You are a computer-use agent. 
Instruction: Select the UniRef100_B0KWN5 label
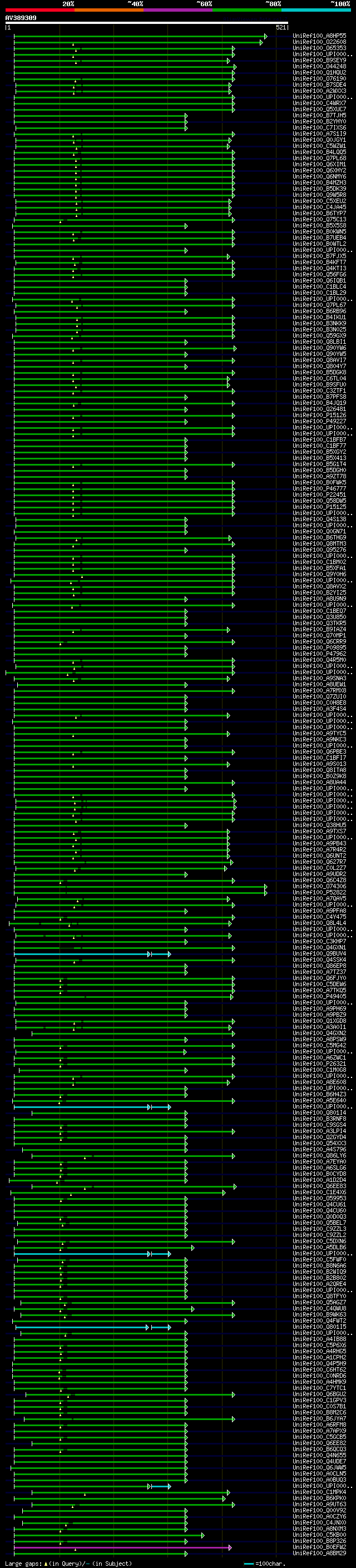pos(319,231)
